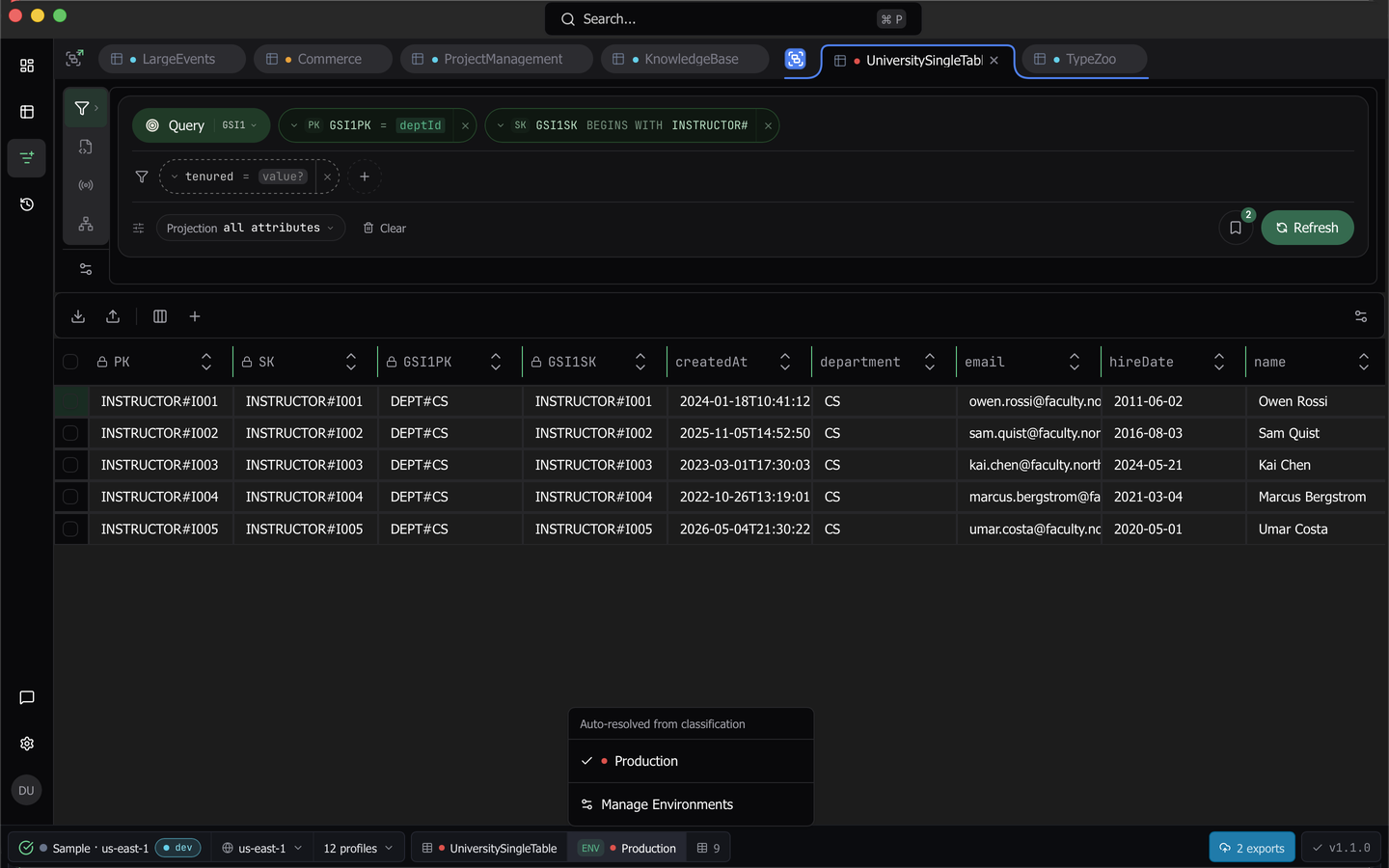Open the 12 profiles dropdown
1389x868 pixels.
(359, 848)
